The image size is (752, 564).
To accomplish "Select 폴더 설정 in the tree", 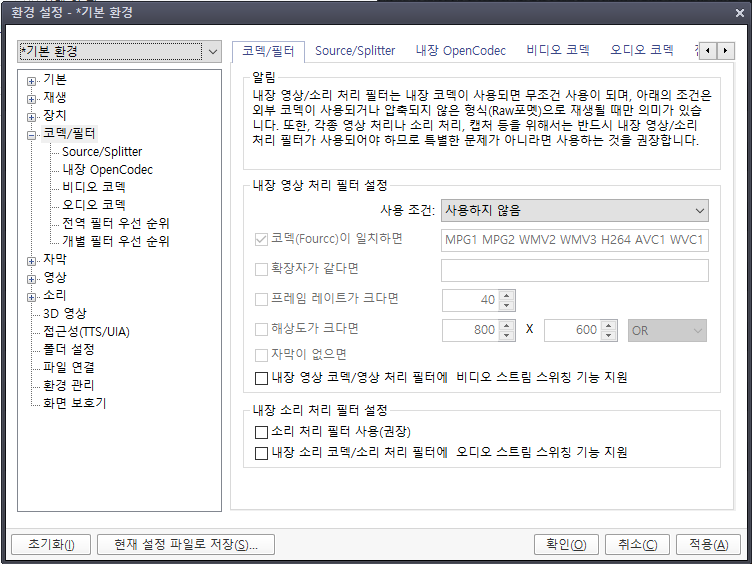I will pyautogui.click(x=69, y=350).
